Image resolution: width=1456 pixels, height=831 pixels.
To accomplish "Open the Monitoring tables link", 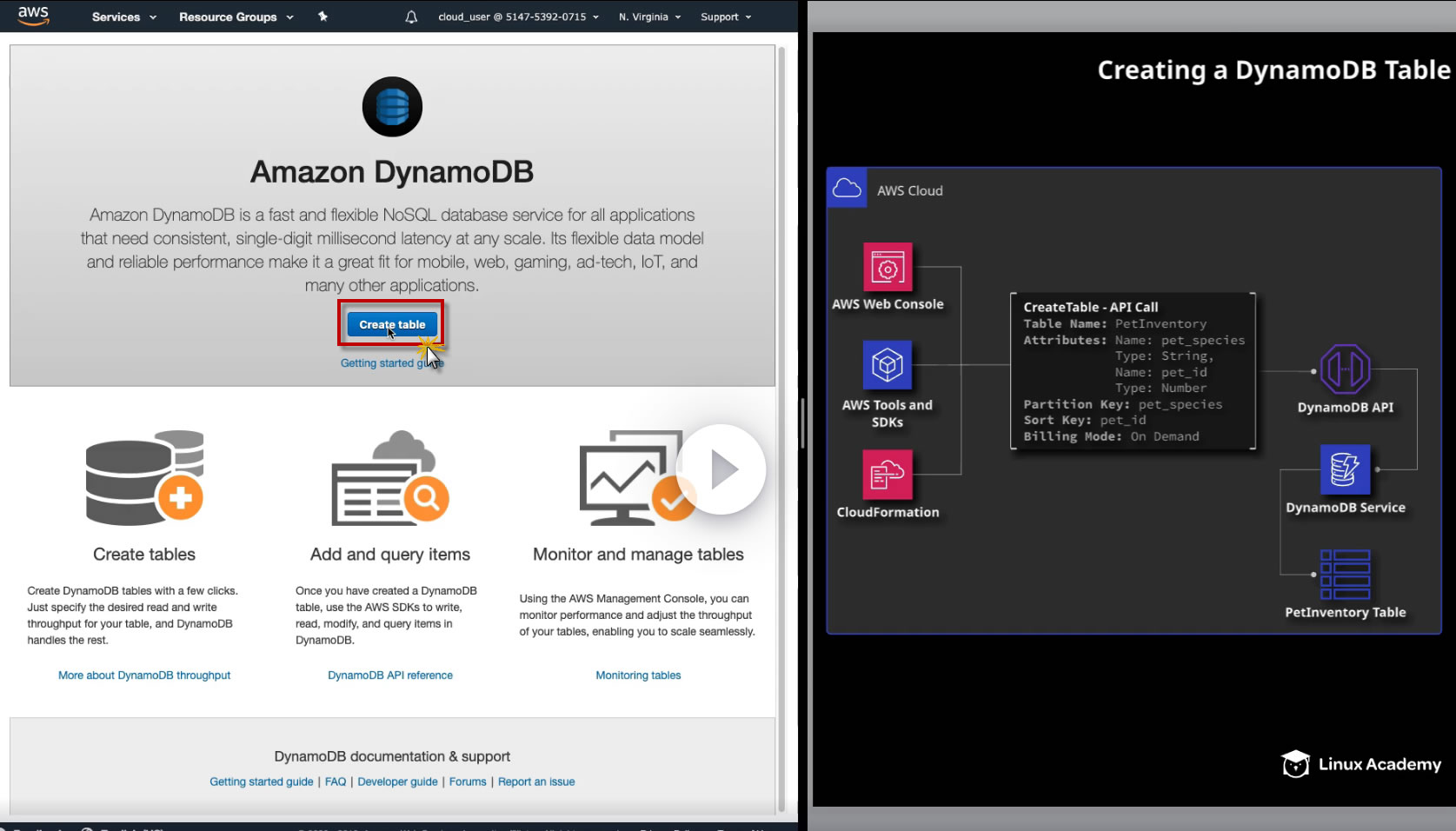I will (638, 675).
